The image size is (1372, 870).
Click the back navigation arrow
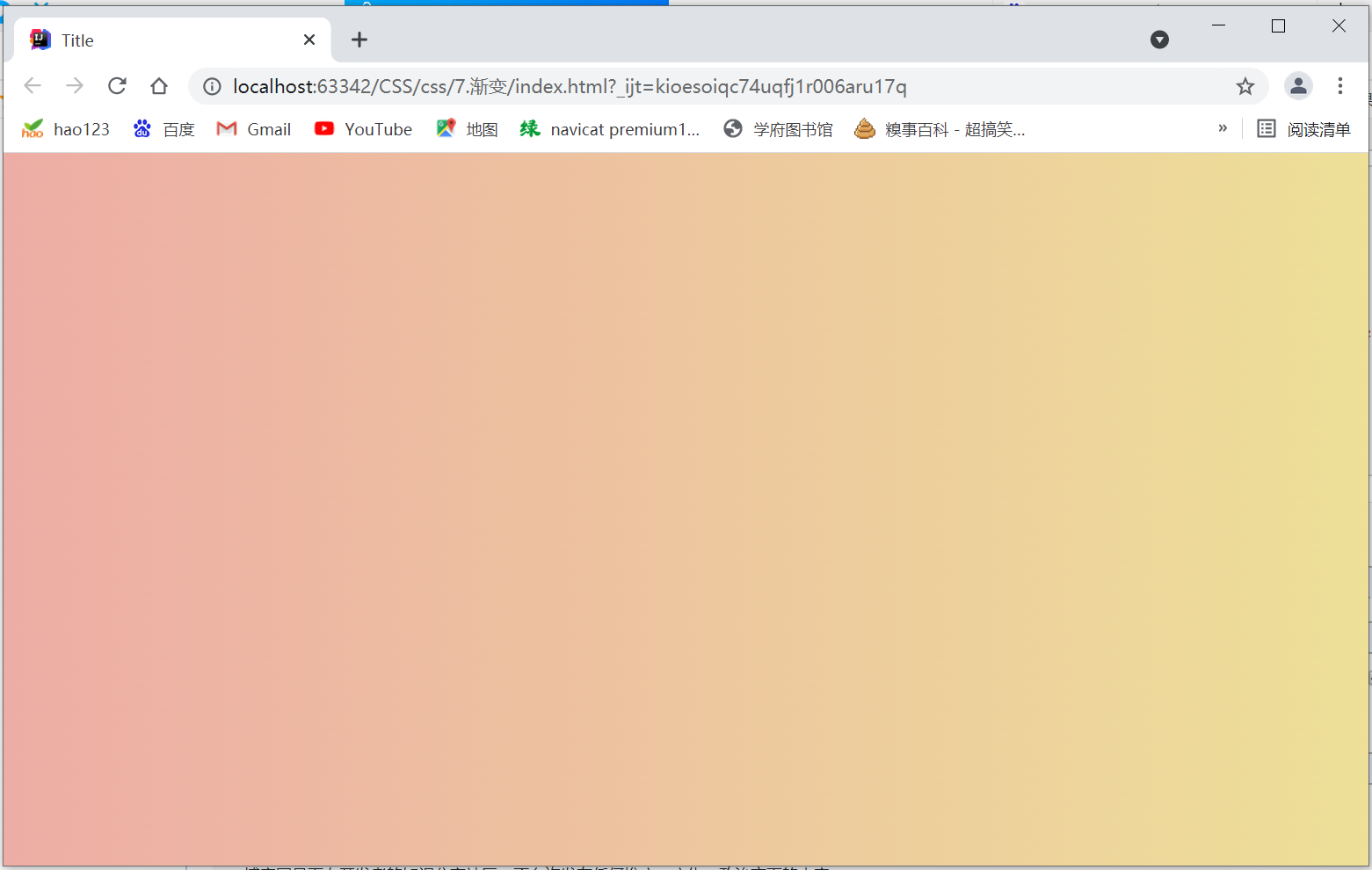pyautogui.click(x=33, y=85)
